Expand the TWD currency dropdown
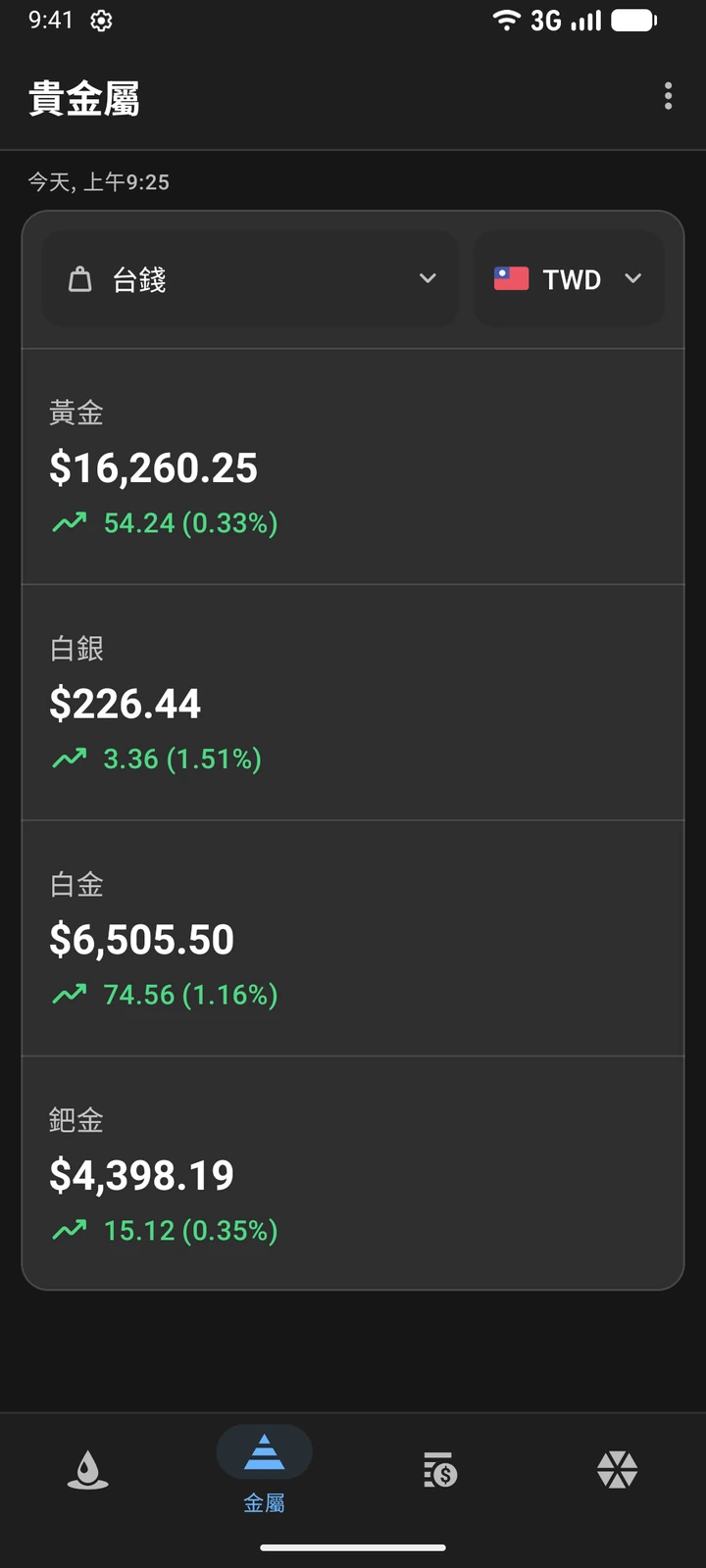The image size is (706, 1568). [569, 279]
